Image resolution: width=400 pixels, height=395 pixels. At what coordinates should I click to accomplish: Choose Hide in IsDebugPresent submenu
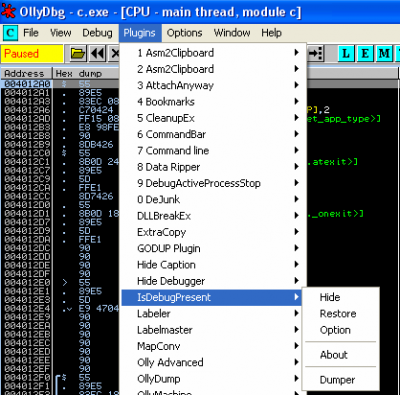point(341,297)
